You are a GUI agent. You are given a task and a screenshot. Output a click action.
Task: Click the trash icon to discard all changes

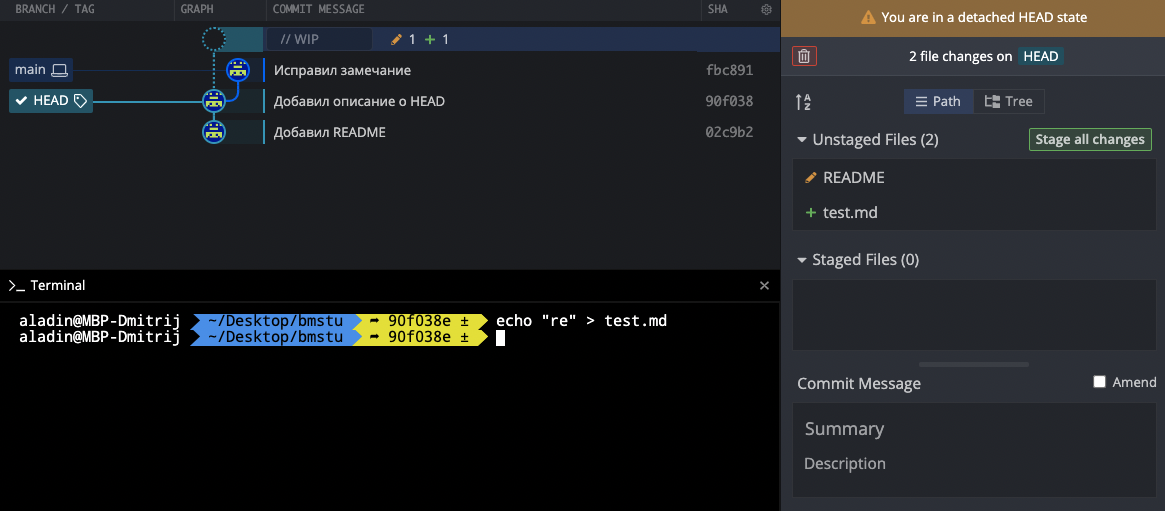804,57
